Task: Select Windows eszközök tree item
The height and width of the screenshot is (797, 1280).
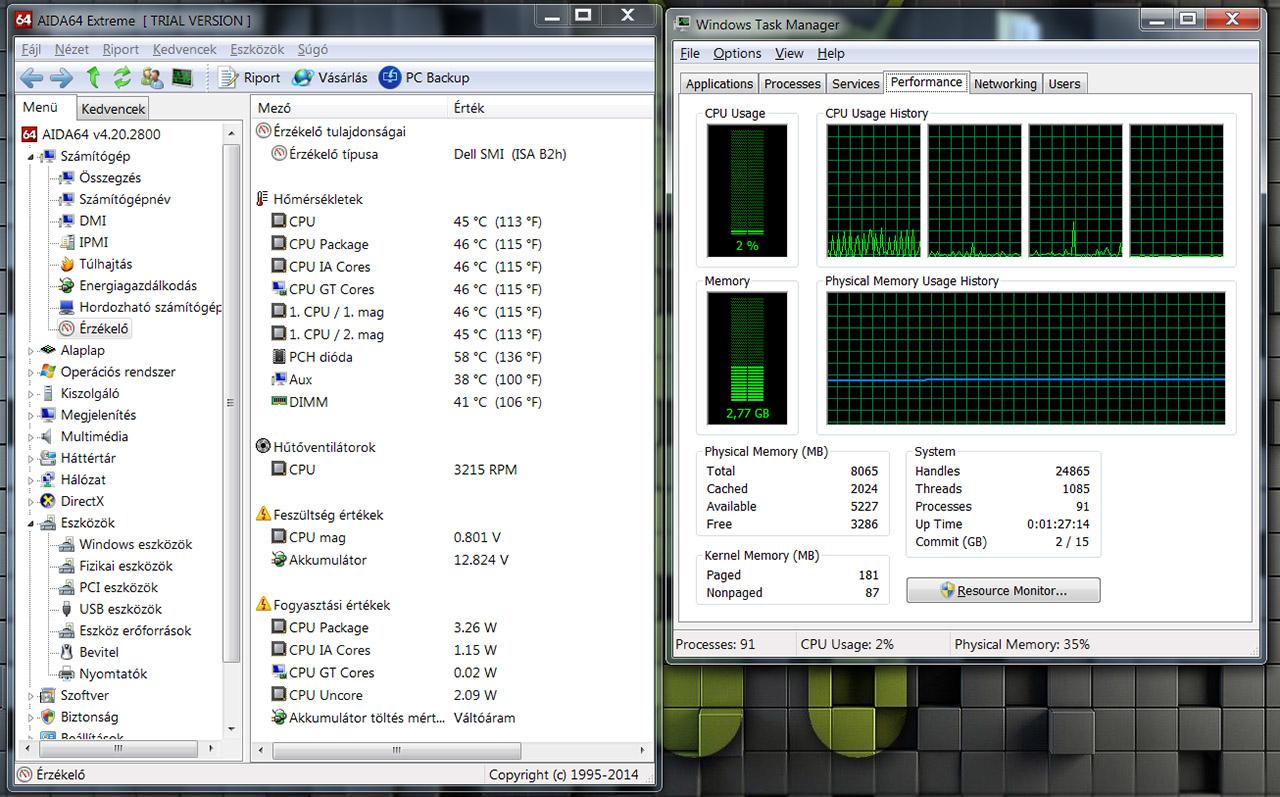Action: click(136, 544)
